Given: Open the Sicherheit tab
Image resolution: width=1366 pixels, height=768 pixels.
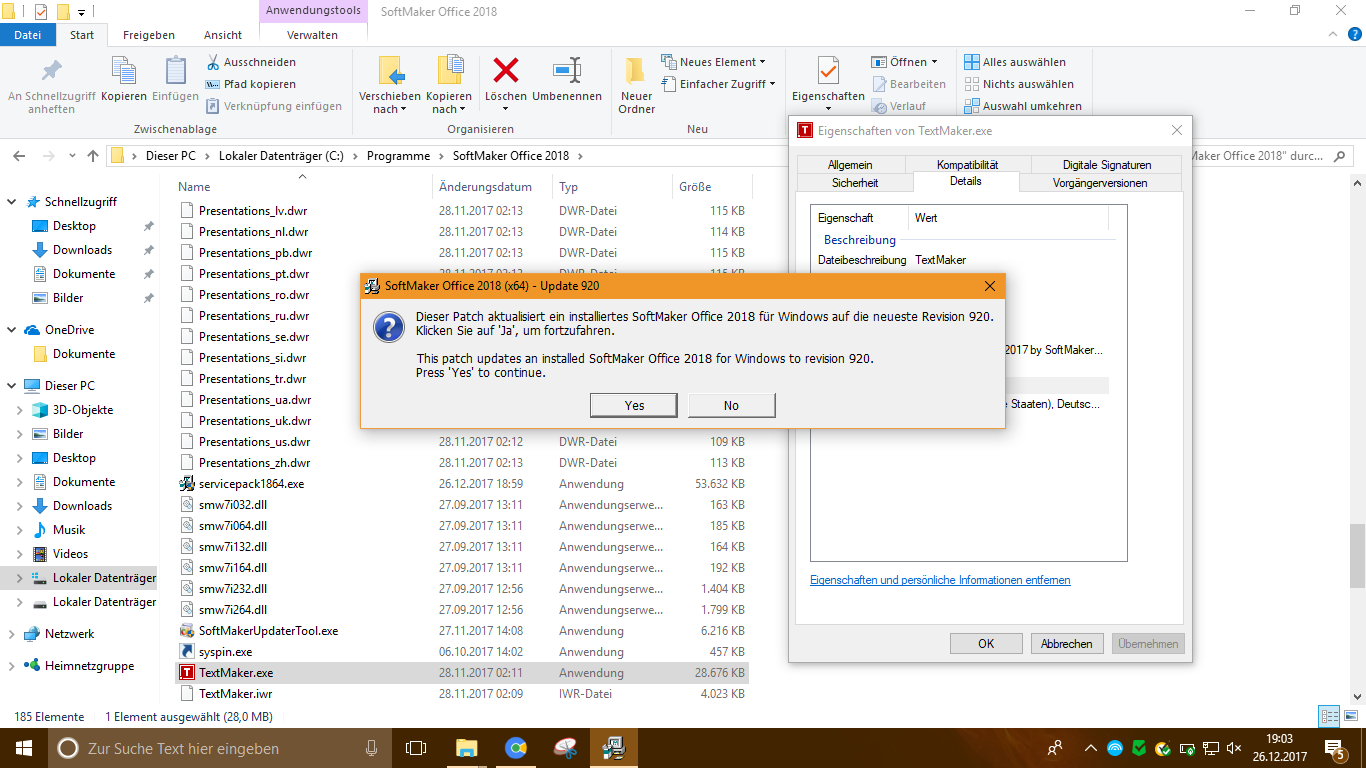Looking at the screenshot, I should (855, 183).
